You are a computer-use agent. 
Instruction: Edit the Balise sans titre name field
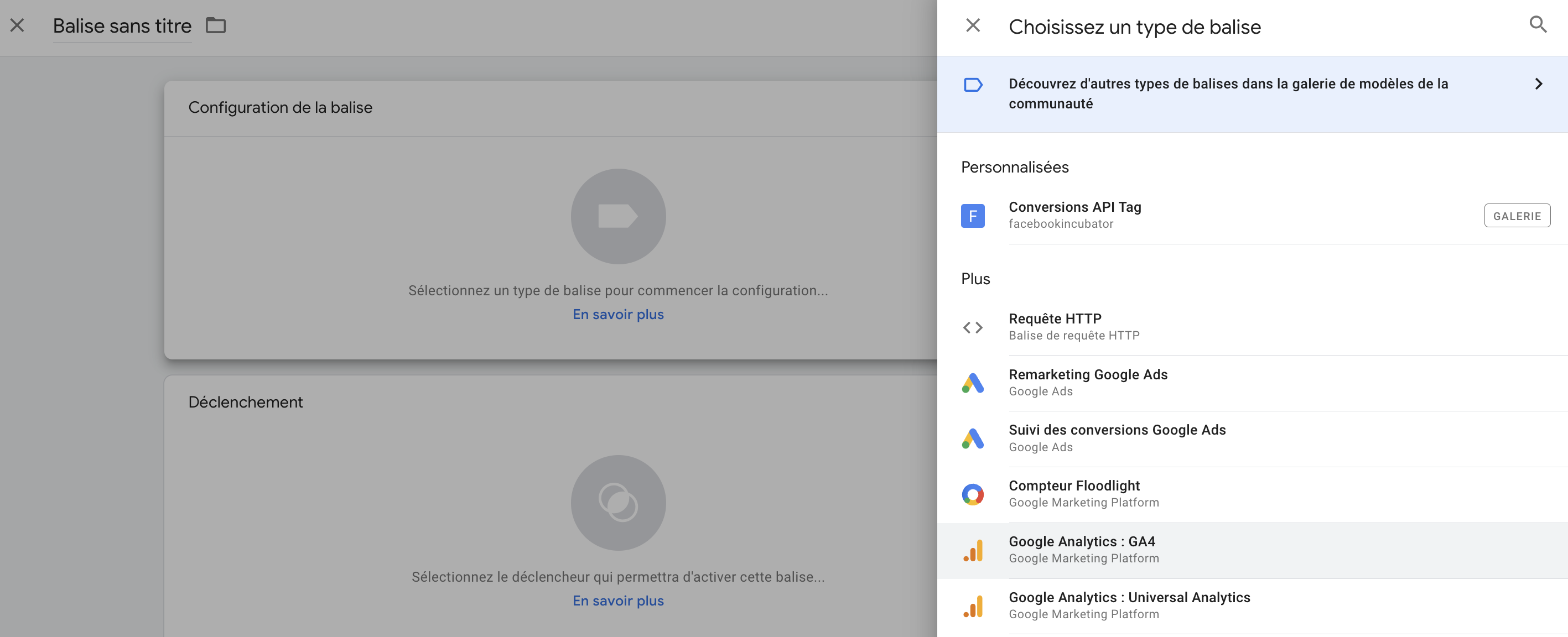coord(122,26)
